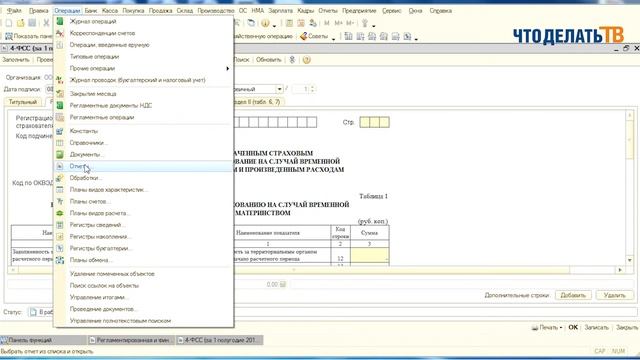Screen dimensions: 640x360
Task: Select Регистры накопления... entry
Action: 100,237
